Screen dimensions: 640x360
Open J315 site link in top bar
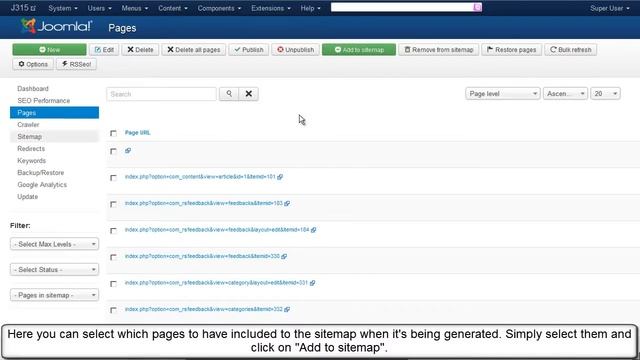(23, 8)
